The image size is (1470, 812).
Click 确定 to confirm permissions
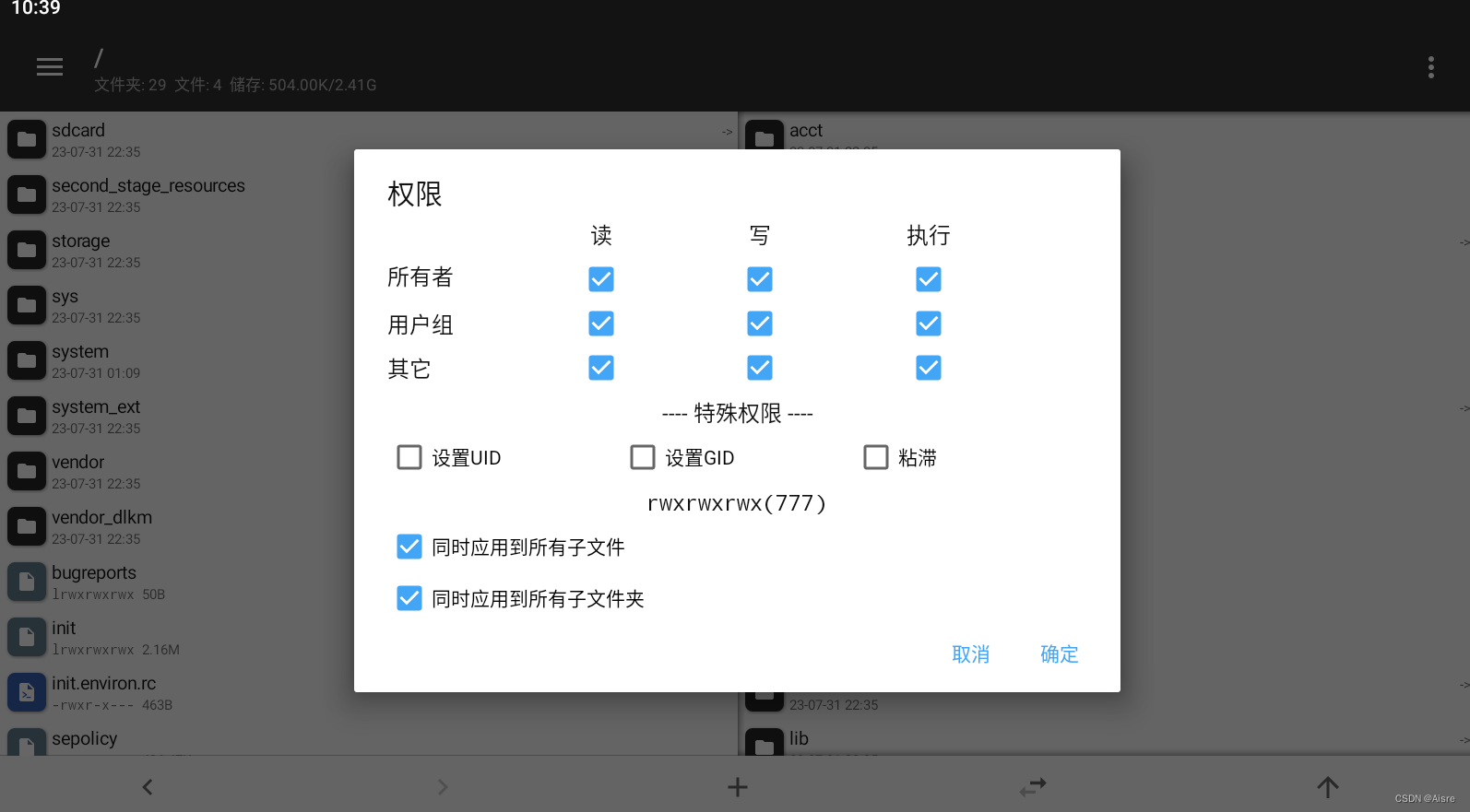(x=1059, y=654)
